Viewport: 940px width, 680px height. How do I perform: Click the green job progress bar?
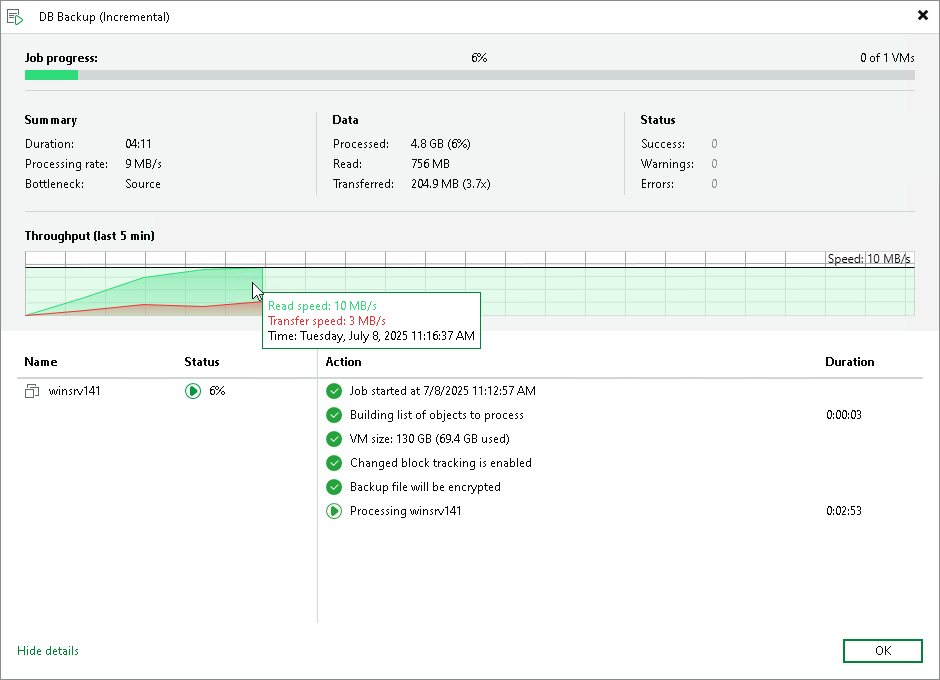pos(51,75)
